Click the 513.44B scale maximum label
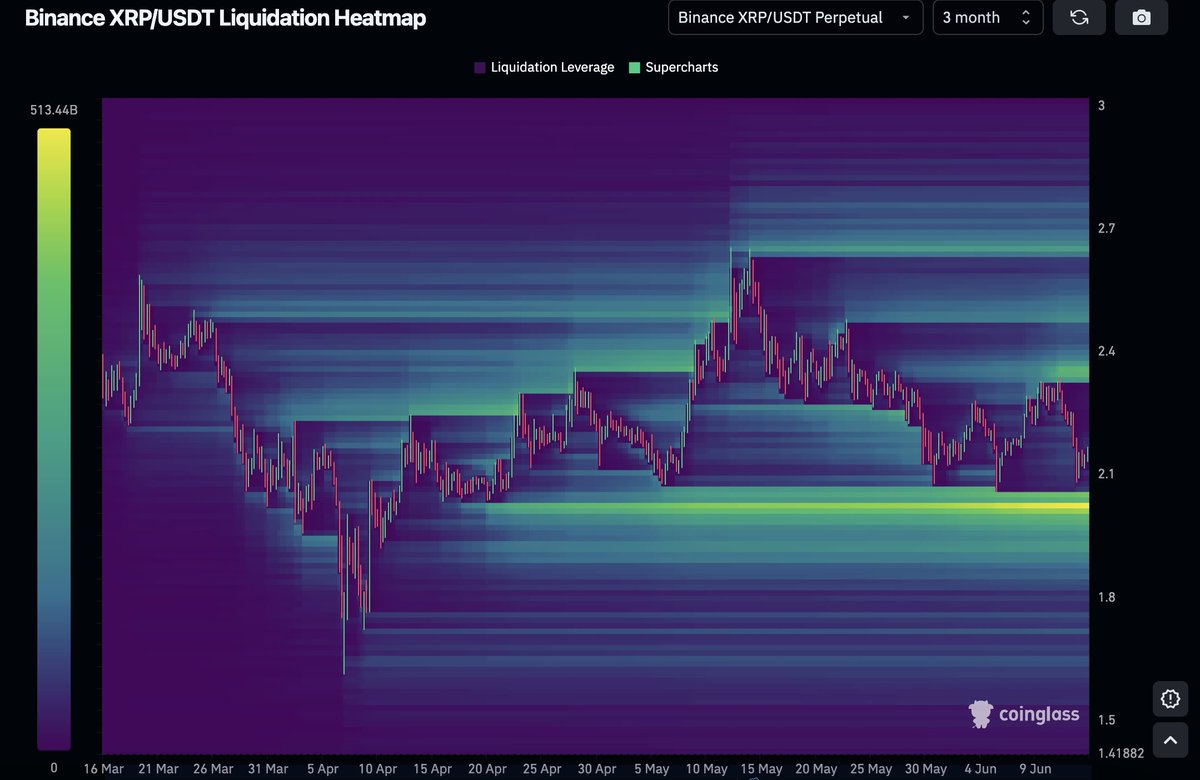This screenshot has width=1200, height=780. [x=53, y=110]
